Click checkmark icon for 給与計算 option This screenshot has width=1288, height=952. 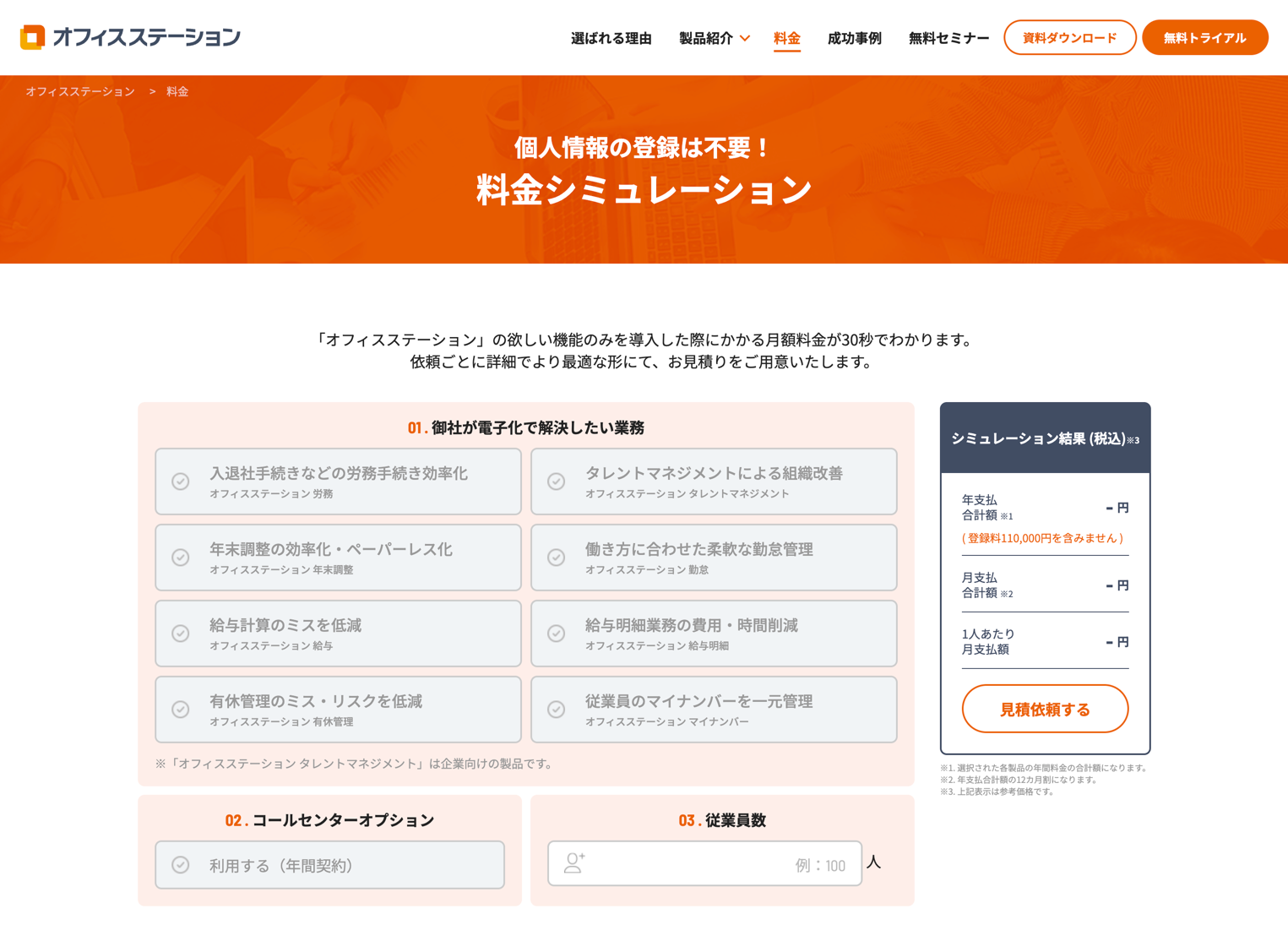(x=181, y=634)
